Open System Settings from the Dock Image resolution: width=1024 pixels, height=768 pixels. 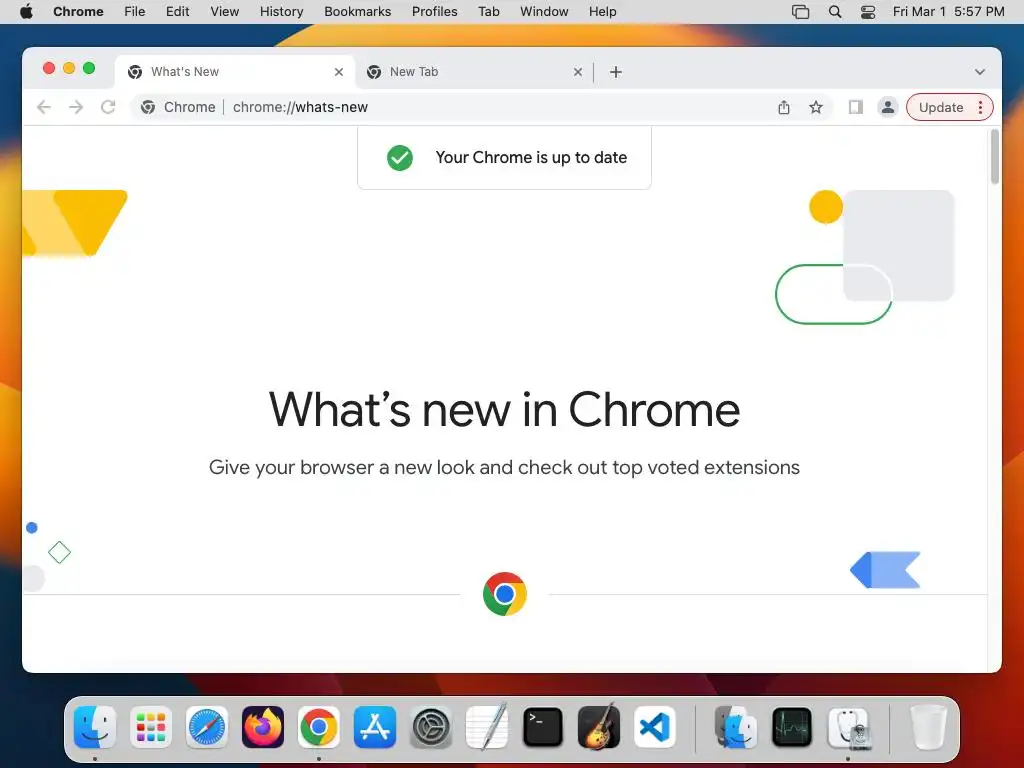coord(431,727)
